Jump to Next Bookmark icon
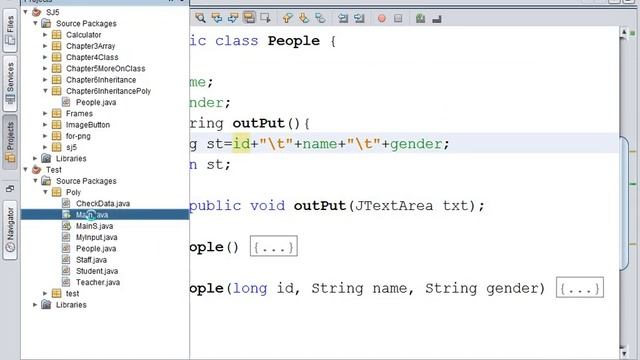The height and width of the screenshot is (360, 640). (x=304, y=18)
